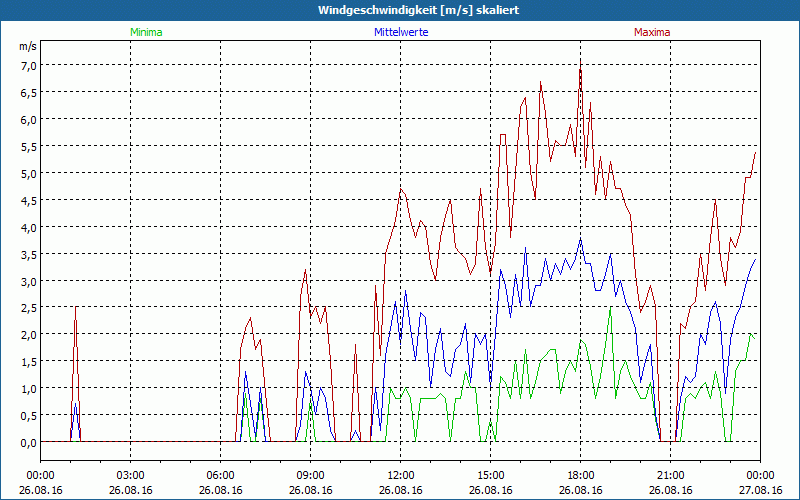This screenshot has height=500, width=800.
Task: Click the 27.08.16 date label
Action: [x=760, y=490]
